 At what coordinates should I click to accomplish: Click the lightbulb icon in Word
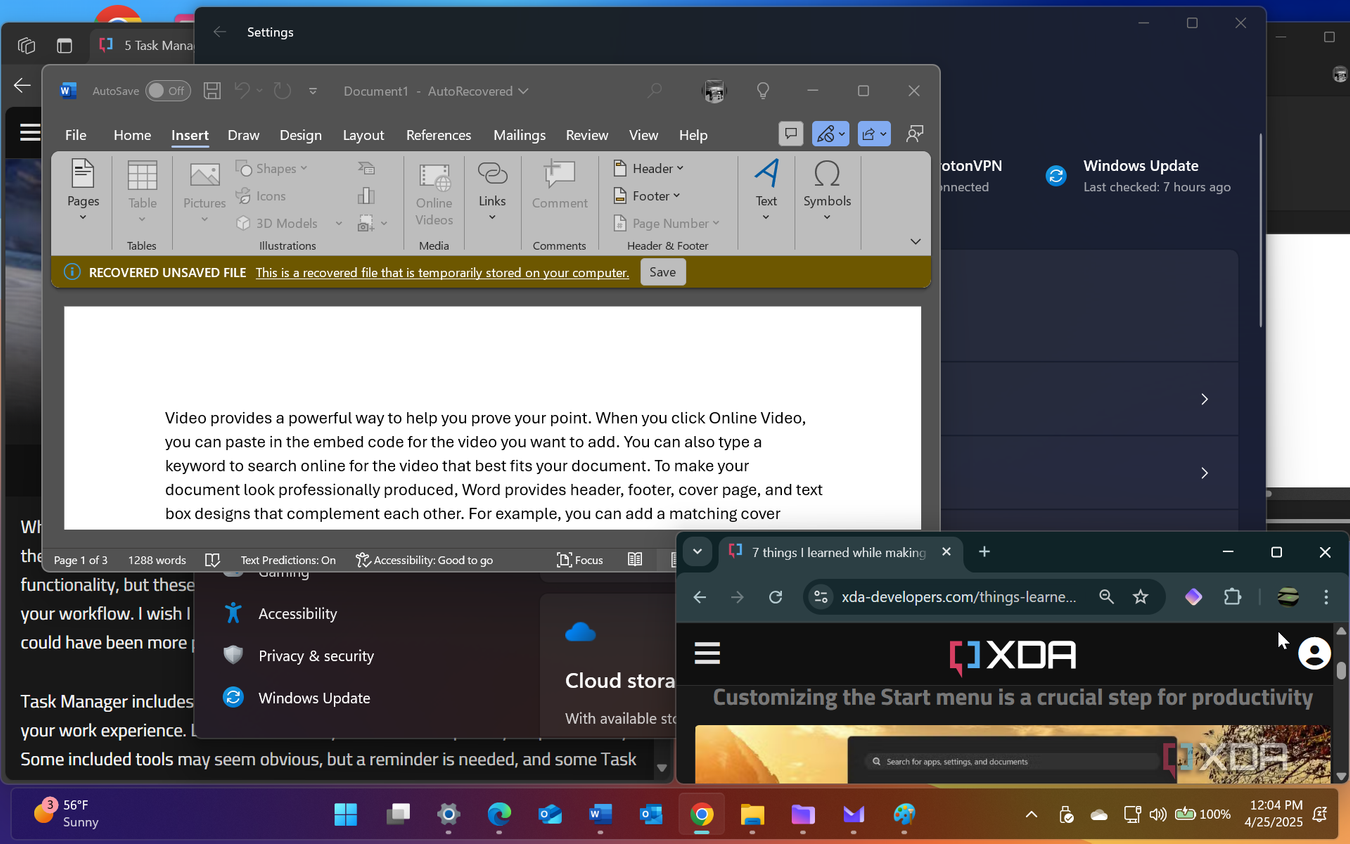763,91
